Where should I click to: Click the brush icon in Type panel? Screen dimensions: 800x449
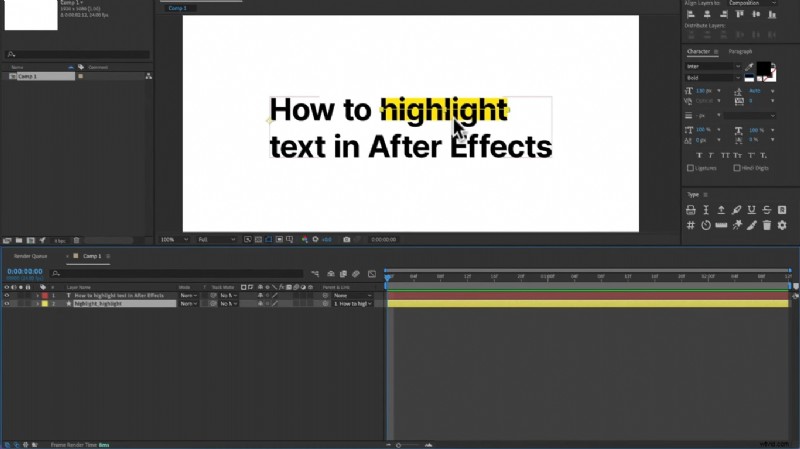click(752, 225)
